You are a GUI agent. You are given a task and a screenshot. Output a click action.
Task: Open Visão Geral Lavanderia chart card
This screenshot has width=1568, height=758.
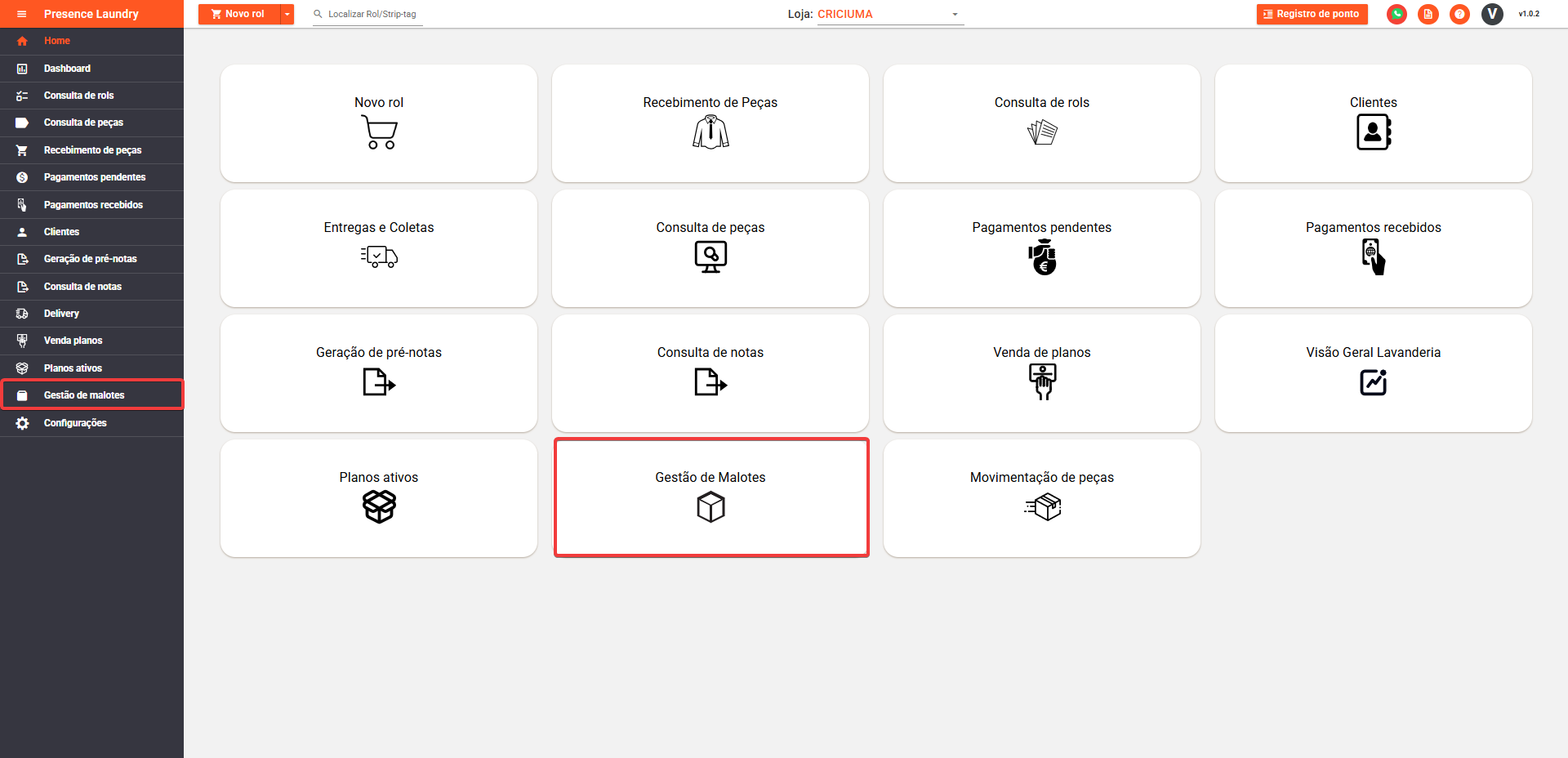(1373, 373)
